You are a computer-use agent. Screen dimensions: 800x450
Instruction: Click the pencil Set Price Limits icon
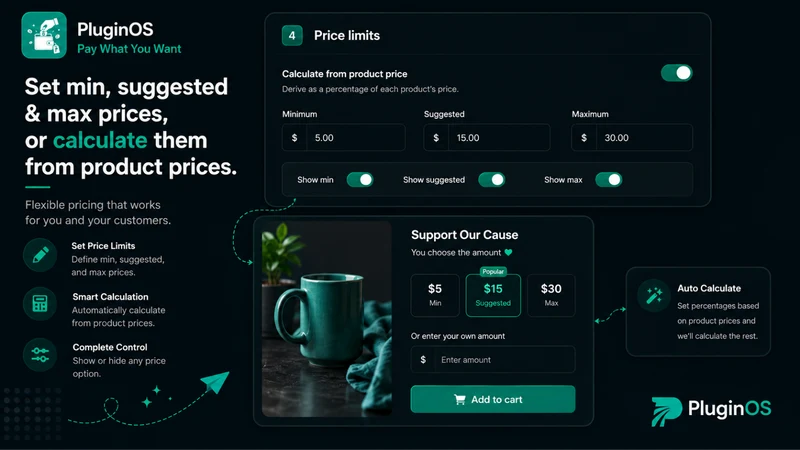[40, 254]
